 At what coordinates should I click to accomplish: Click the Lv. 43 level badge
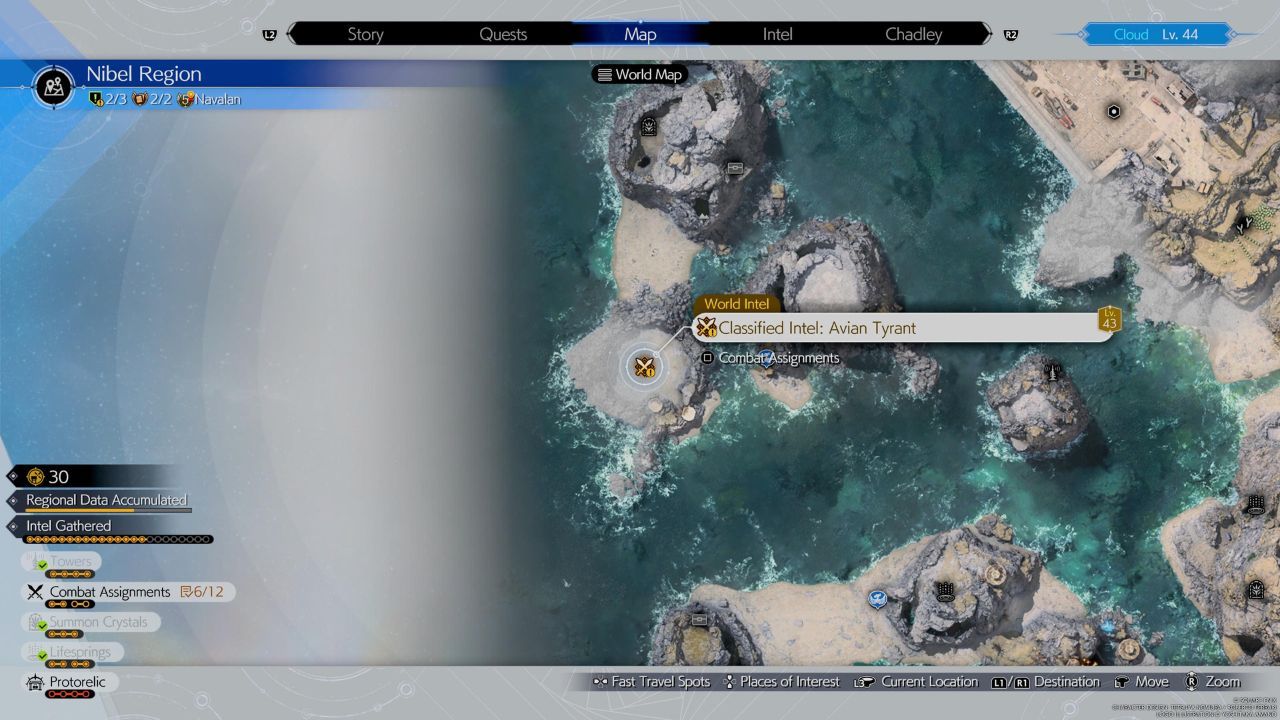[x=1108, y=319]
